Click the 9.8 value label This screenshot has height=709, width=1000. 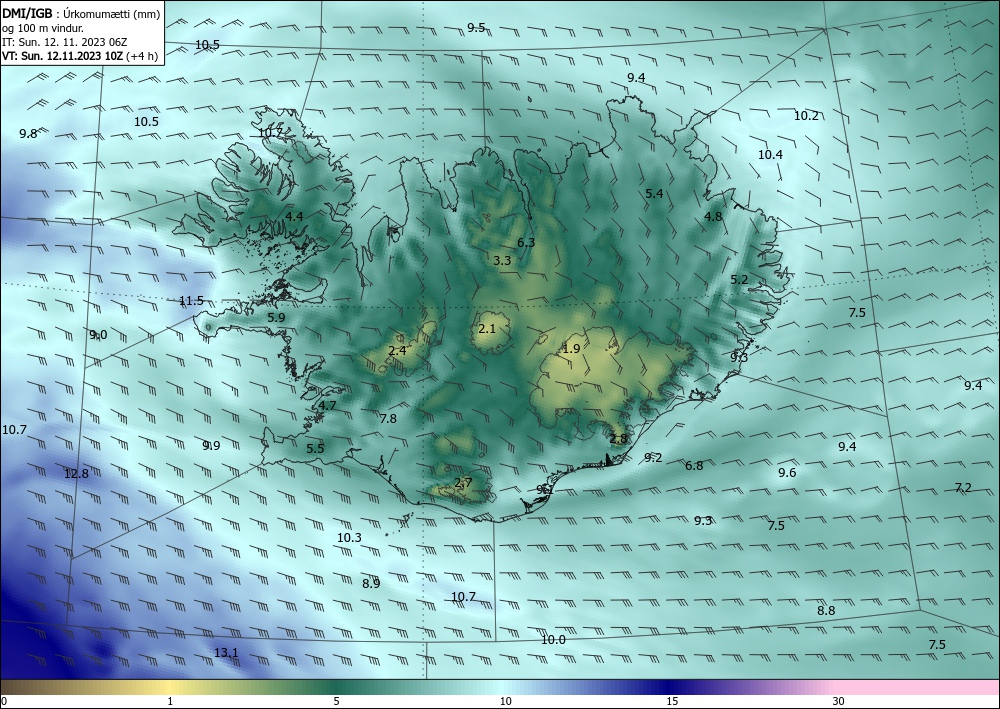28,133
